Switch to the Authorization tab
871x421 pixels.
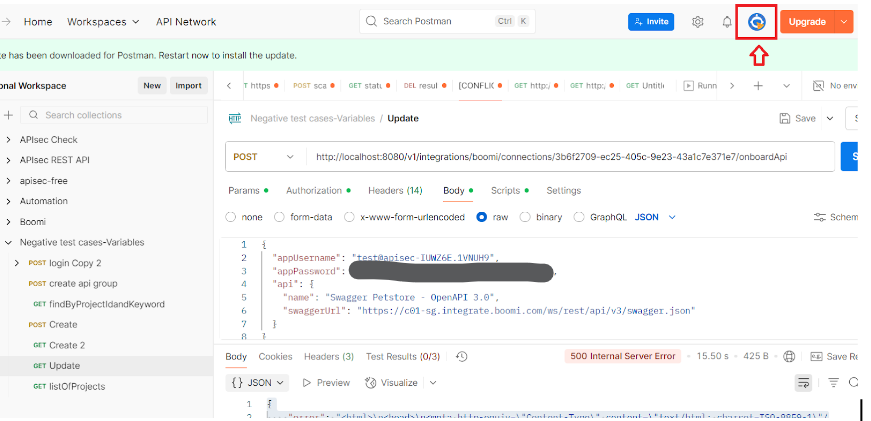tap(314, 190)
